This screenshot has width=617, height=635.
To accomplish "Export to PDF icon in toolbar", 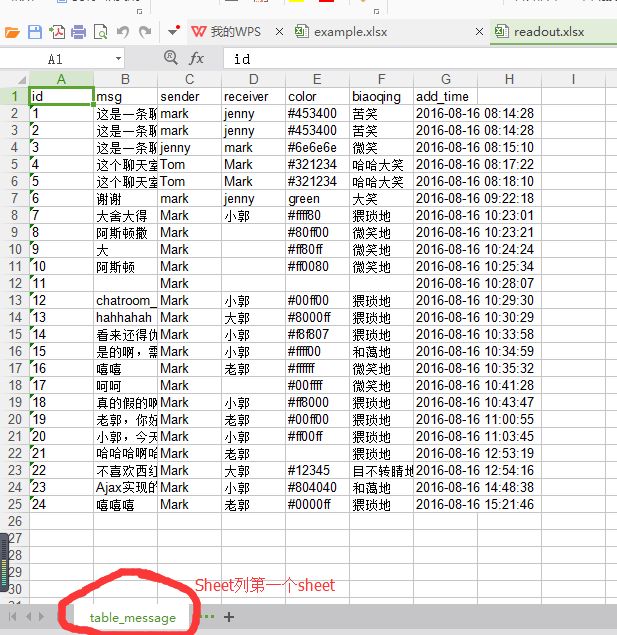I will pyautogui.click(x=57, y=32).
